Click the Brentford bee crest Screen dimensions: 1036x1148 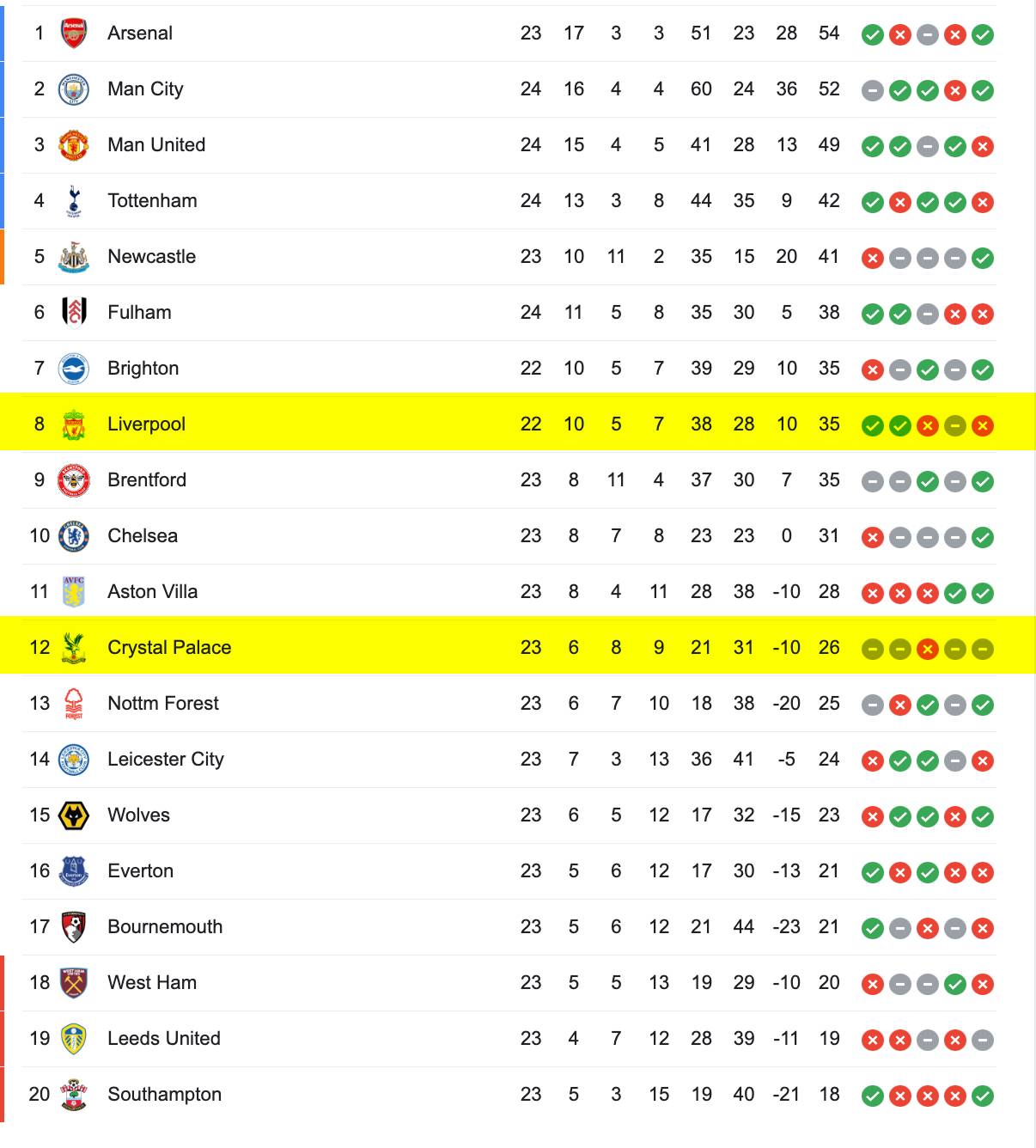[x=74, y=480]
